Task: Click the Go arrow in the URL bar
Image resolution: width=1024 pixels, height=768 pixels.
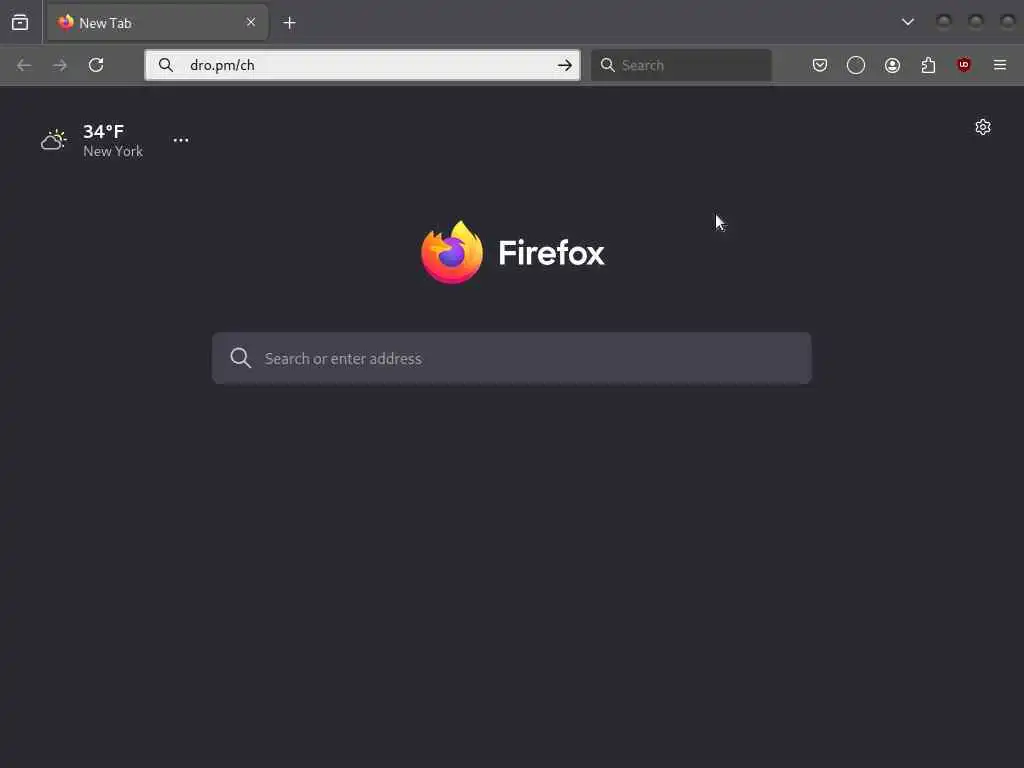Action: pos(565,65)
